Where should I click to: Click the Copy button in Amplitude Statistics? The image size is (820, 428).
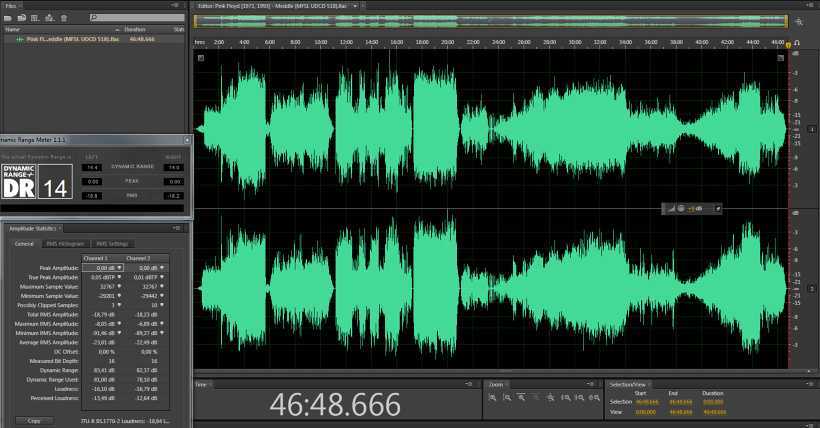[x=34, y=421]
